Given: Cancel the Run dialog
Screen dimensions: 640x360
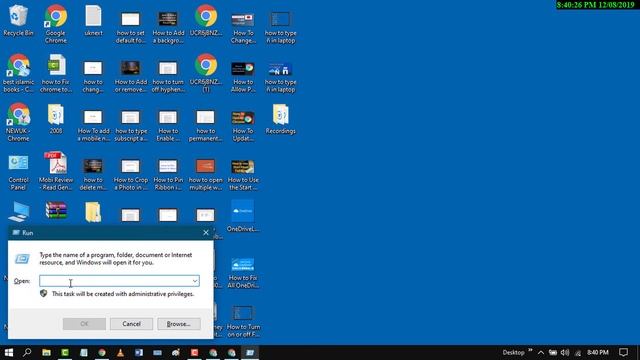Looking at the screenshot, I should [131, 324].
